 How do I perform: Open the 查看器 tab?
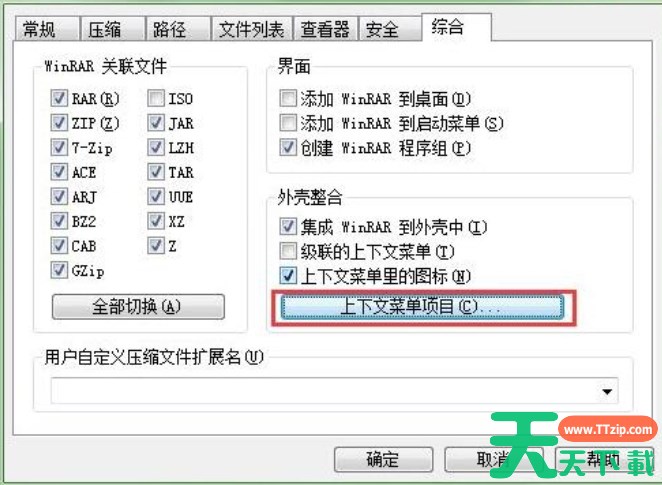tap(326, 29)
